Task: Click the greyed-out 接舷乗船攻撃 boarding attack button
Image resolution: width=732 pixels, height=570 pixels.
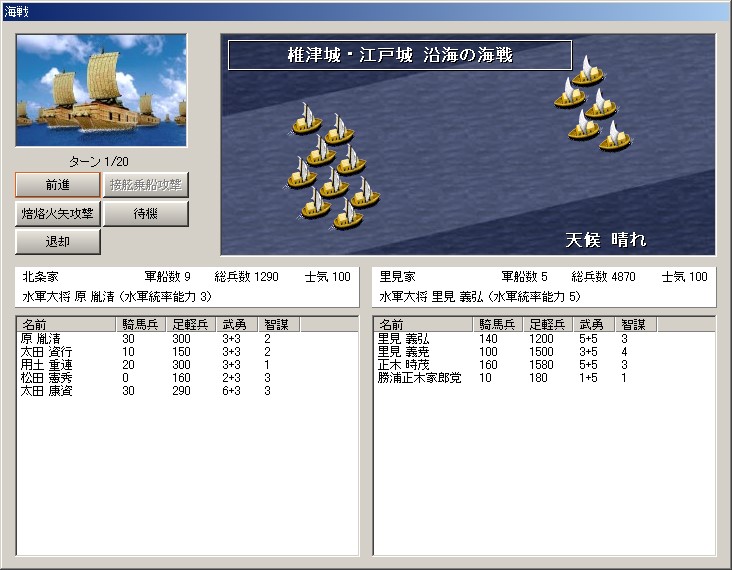Action: pos(146,185)
